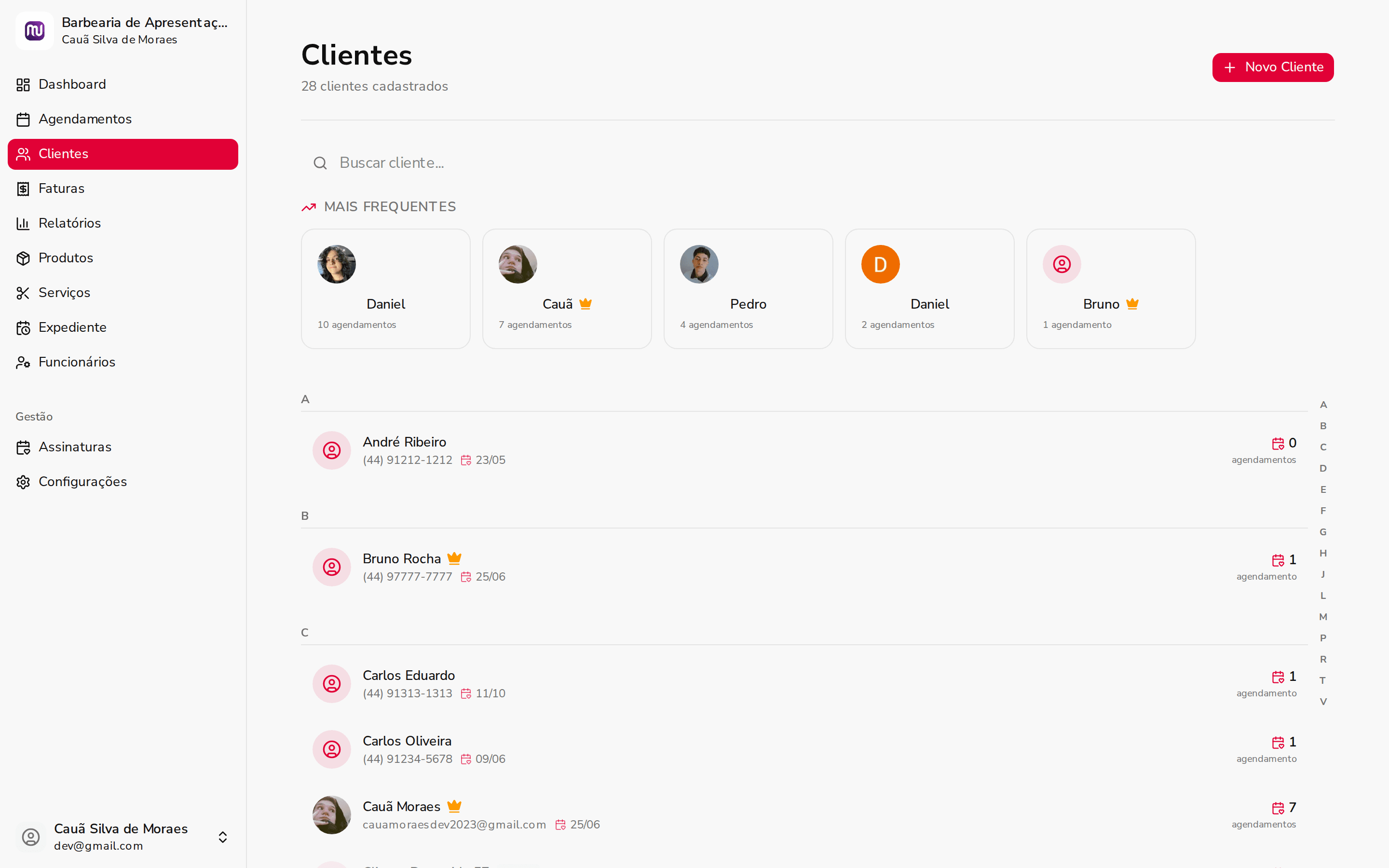Viewport: 1389px width, 868px height.
Task: Click the Produtos box icon
Action: [x=23, y=258]
